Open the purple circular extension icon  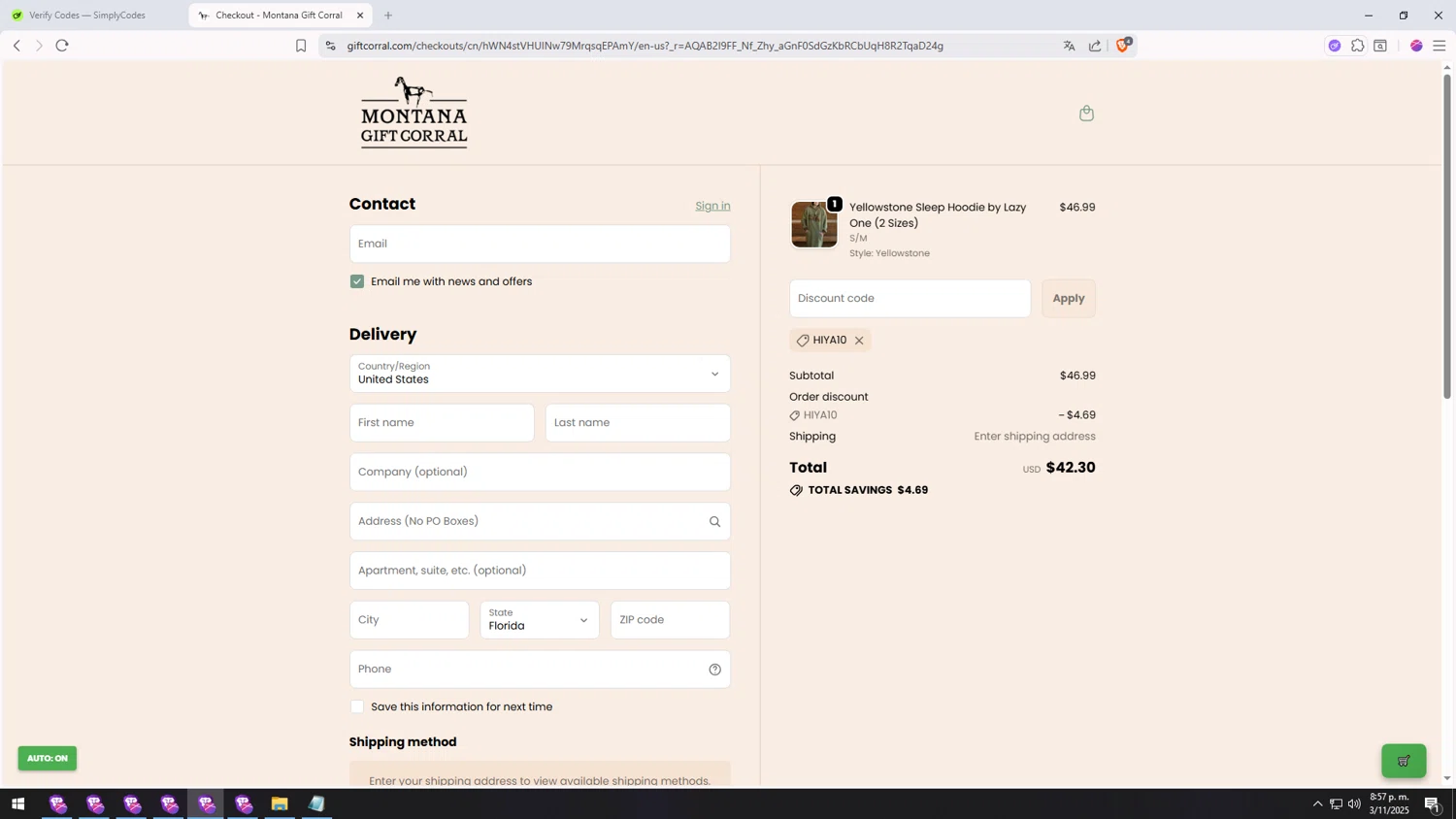click(x=1335, y=46)
